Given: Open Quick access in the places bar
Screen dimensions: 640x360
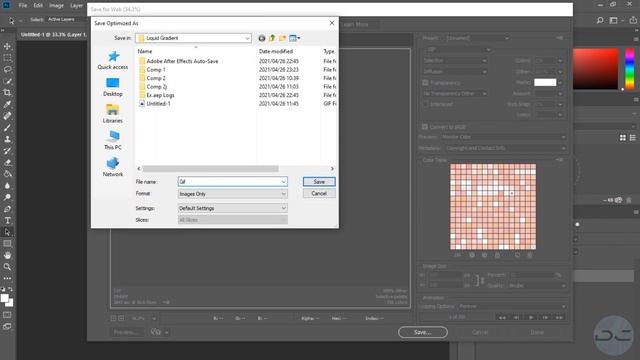Looking at the screenshot, I should click(113, 60).
